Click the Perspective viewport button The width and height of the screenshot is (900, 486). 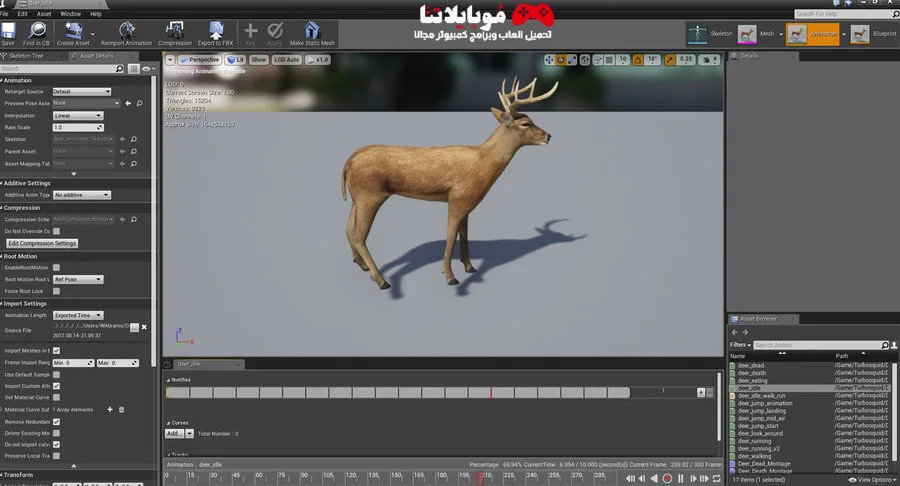(199, 60)
